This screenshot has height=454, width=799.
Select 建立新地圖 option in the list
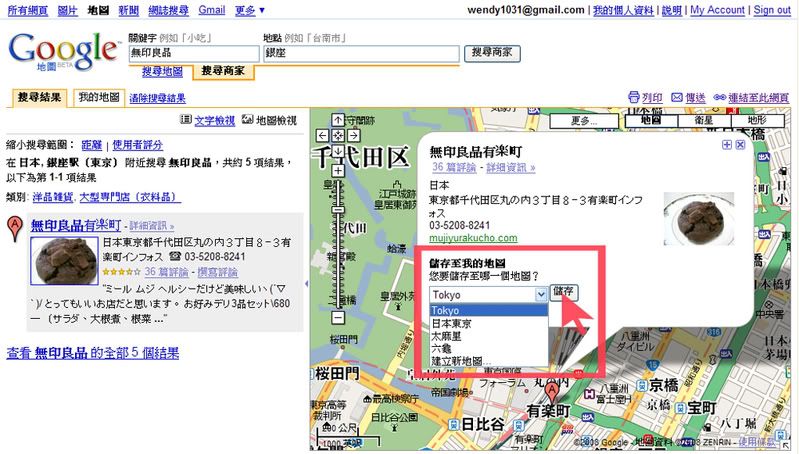463,360
